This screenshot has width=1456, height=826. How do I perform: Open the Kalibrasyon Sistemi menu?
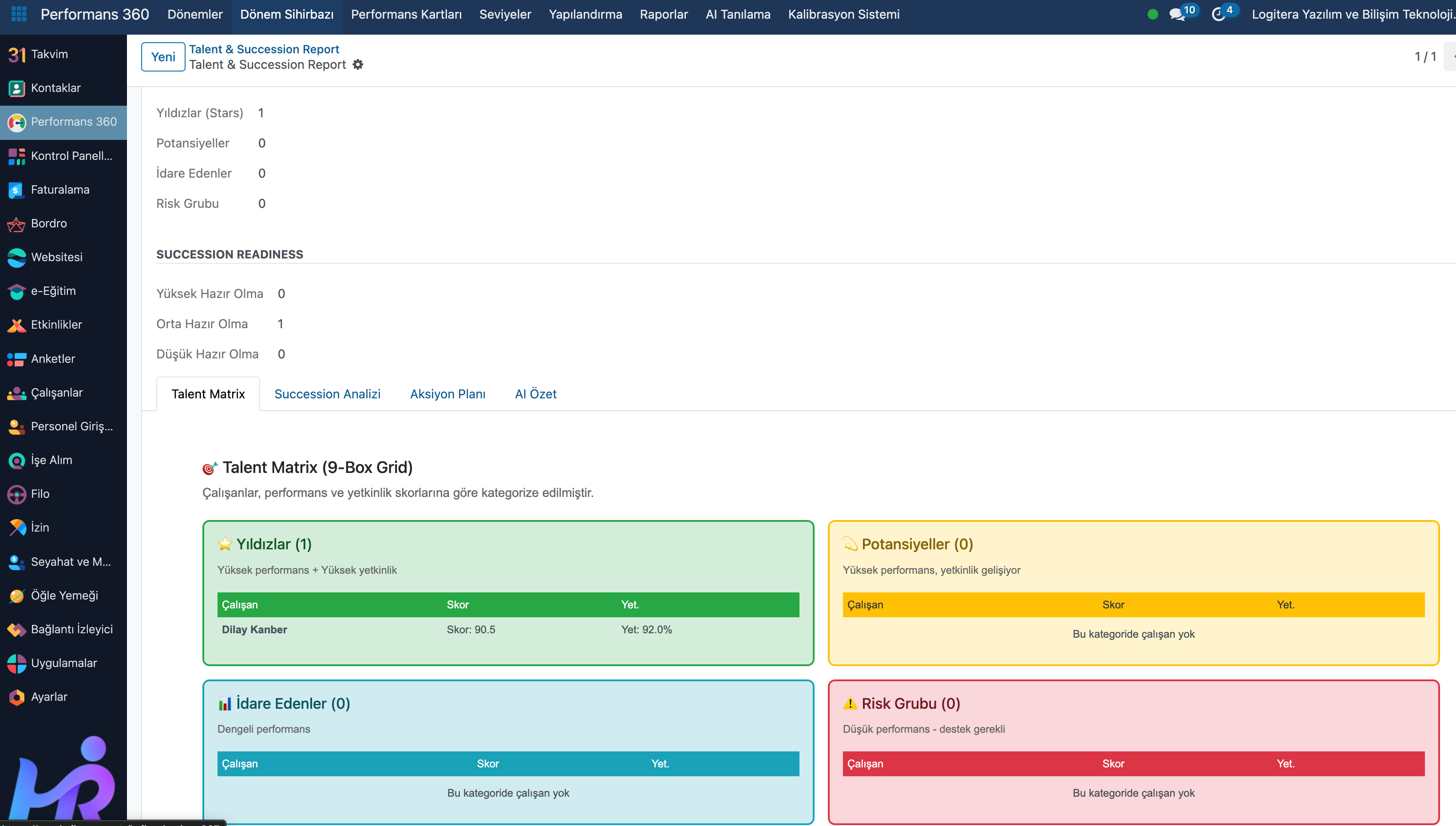coord(844,14)
